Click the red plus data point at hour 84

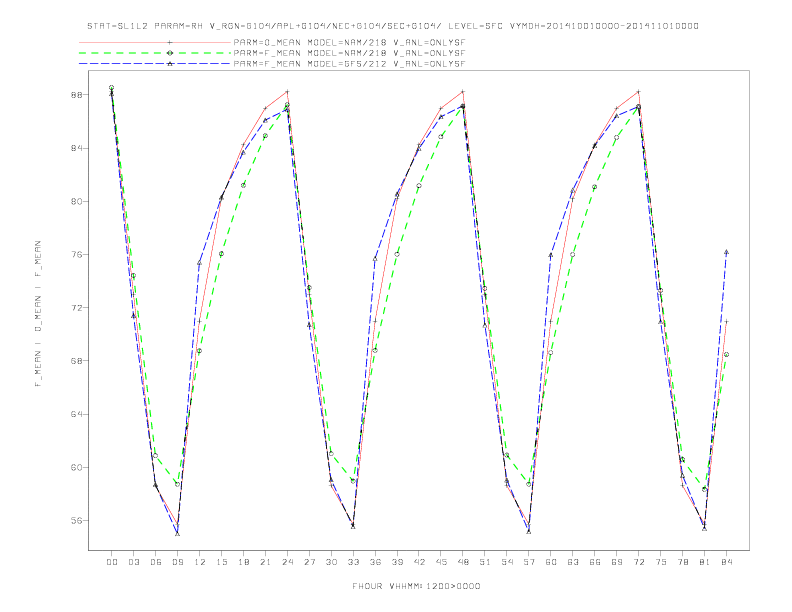[x=726, y=321]
